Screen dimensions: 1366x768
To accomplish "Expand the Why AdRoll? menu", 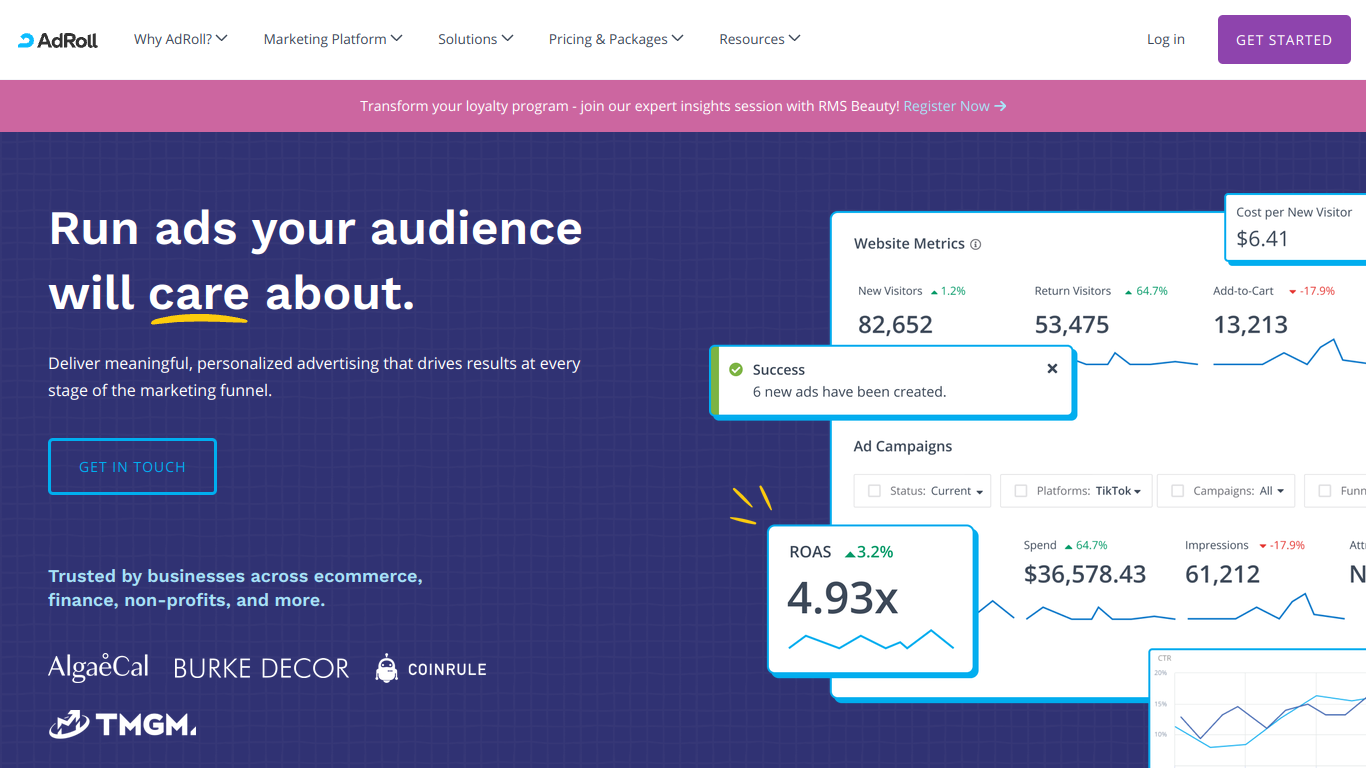I will pyautogui.click(x=181, y=39).
